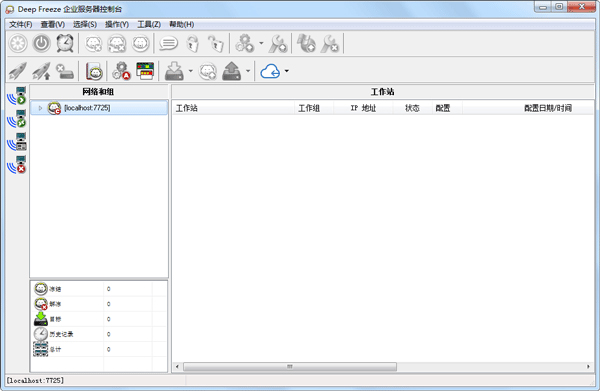Click the restart workstation snowflake-wheel icon

point(18,43)
